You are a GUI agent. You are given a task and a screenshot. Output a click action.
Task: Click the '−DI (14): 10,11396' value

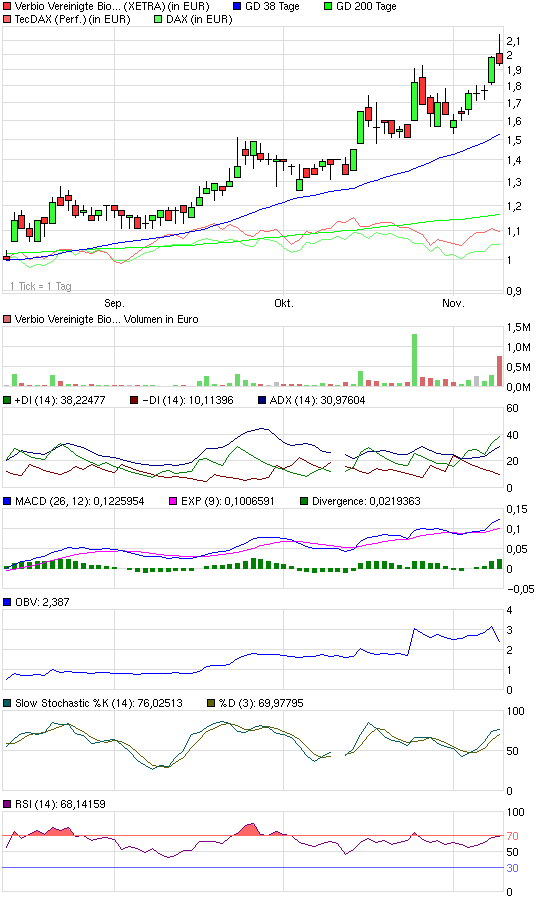pos(187,400)
